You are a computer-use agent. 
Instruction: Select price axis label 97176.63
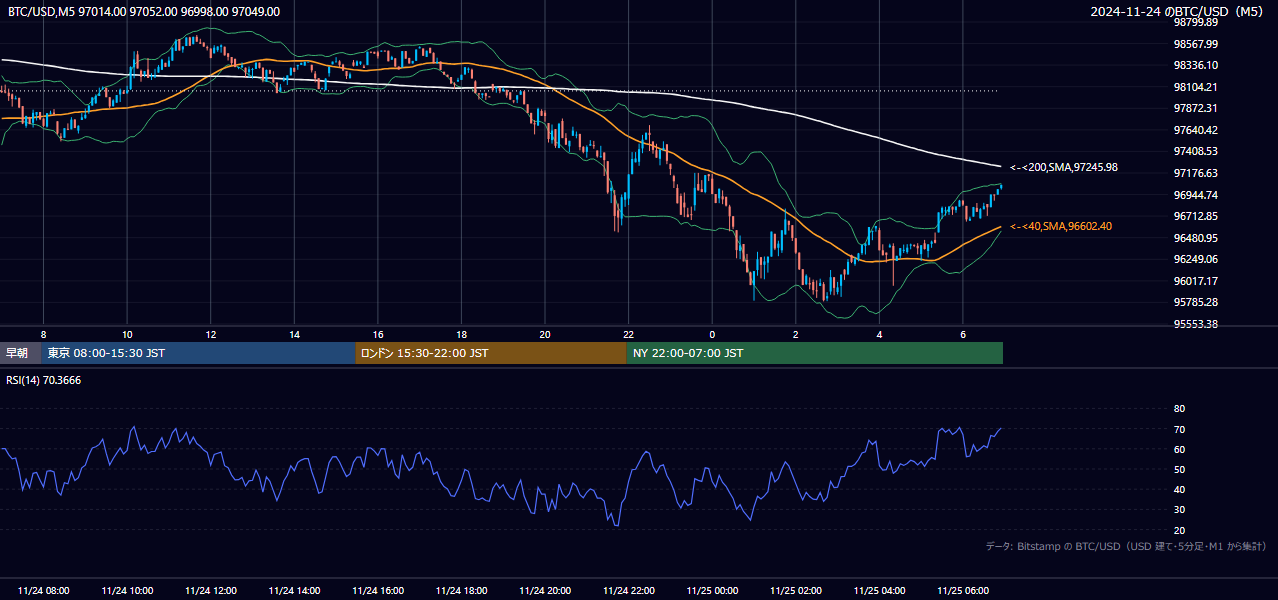(1197, 173)
